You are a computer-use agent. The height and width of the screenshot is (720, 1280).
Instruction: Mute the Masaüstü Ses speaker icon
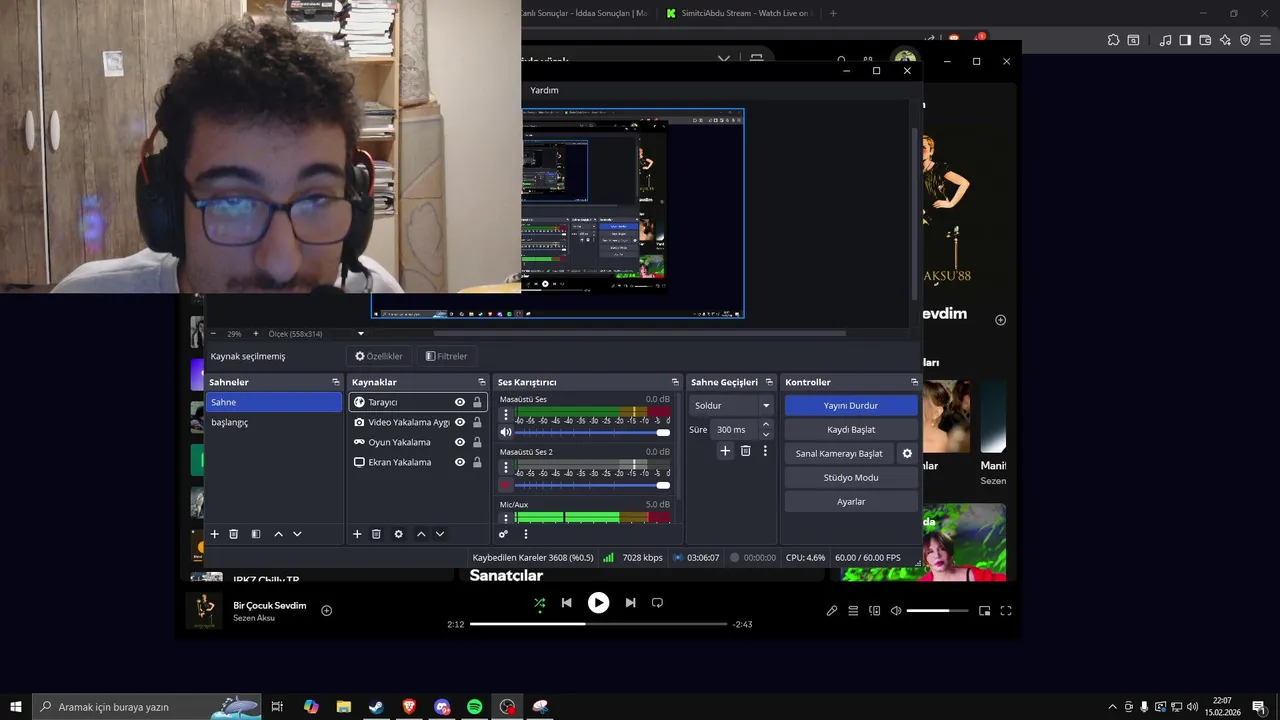pos(505,432)
